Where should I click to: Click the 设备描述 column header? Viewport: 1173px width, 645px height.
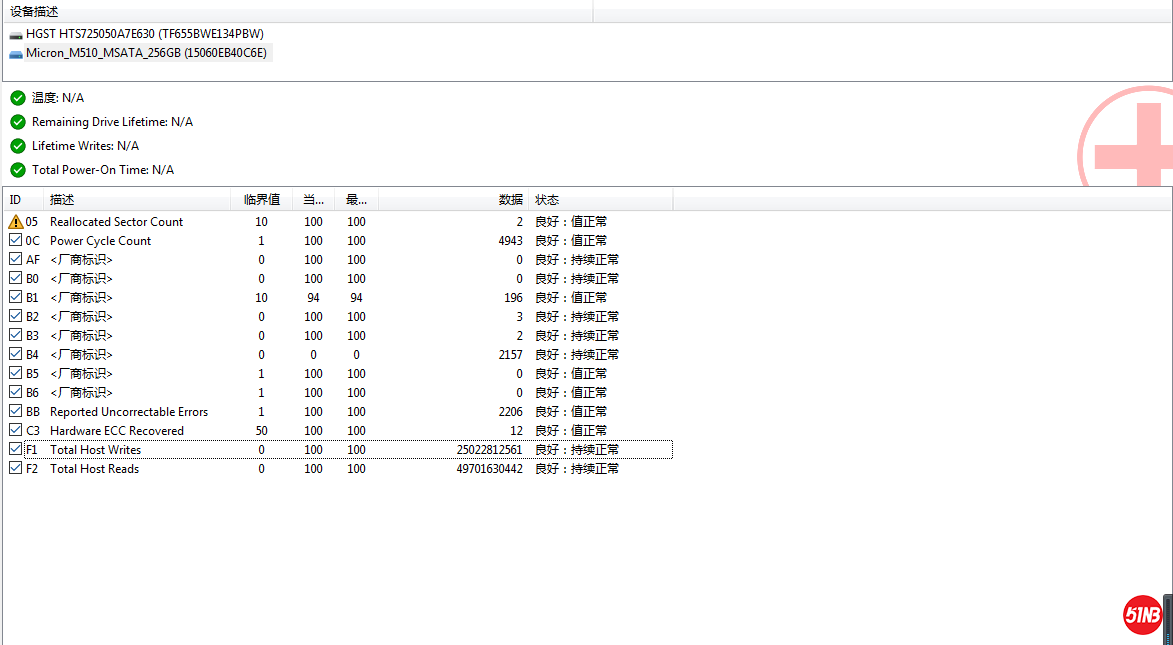coord(298,13)
